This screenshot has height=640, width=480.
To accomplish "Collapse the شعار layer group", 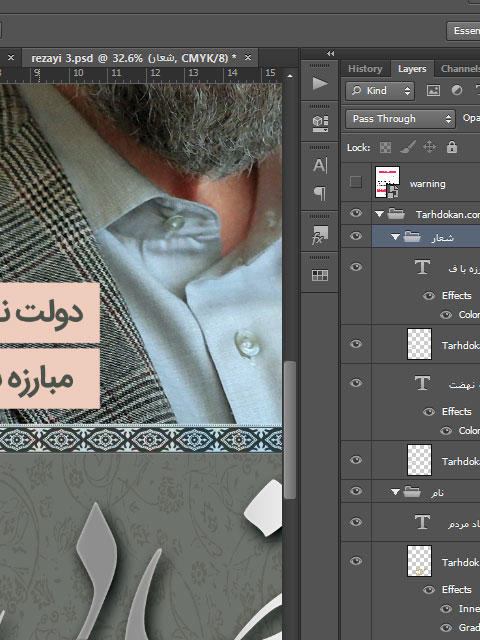I will pyautogui.click(x=395, y=237).
